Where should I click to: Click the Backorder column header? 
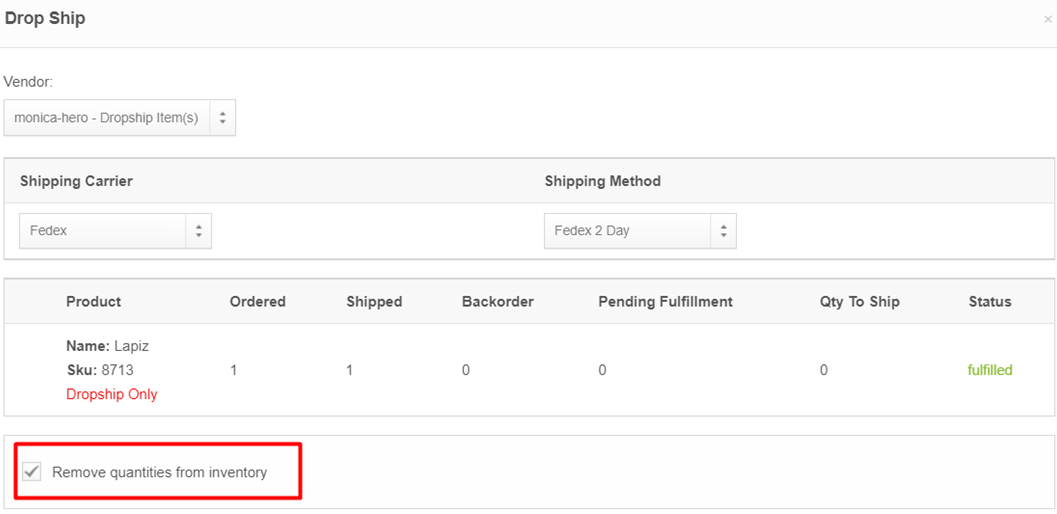497,302
